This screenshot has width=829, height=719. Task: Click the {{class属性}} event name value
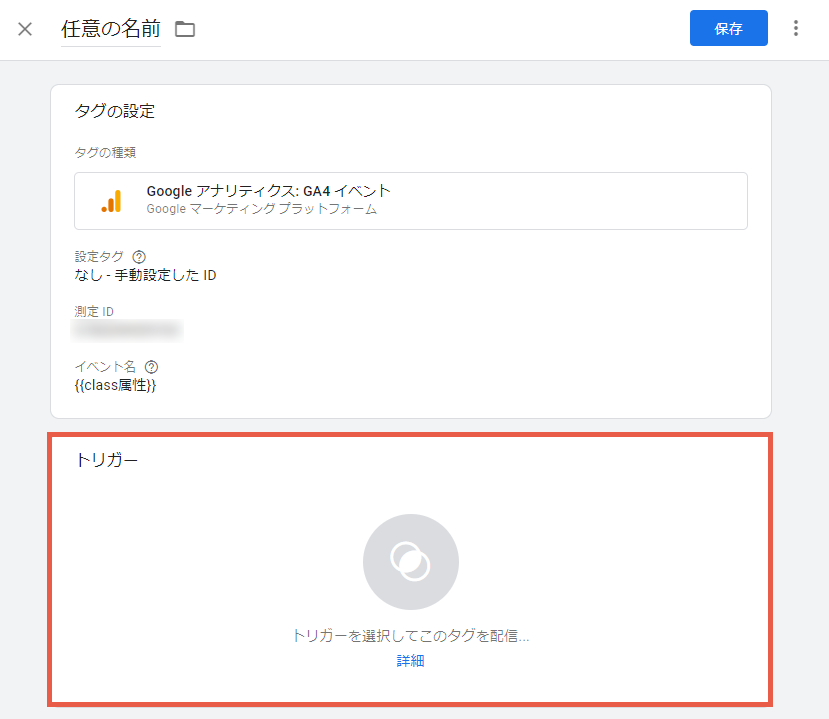(115, 385)
